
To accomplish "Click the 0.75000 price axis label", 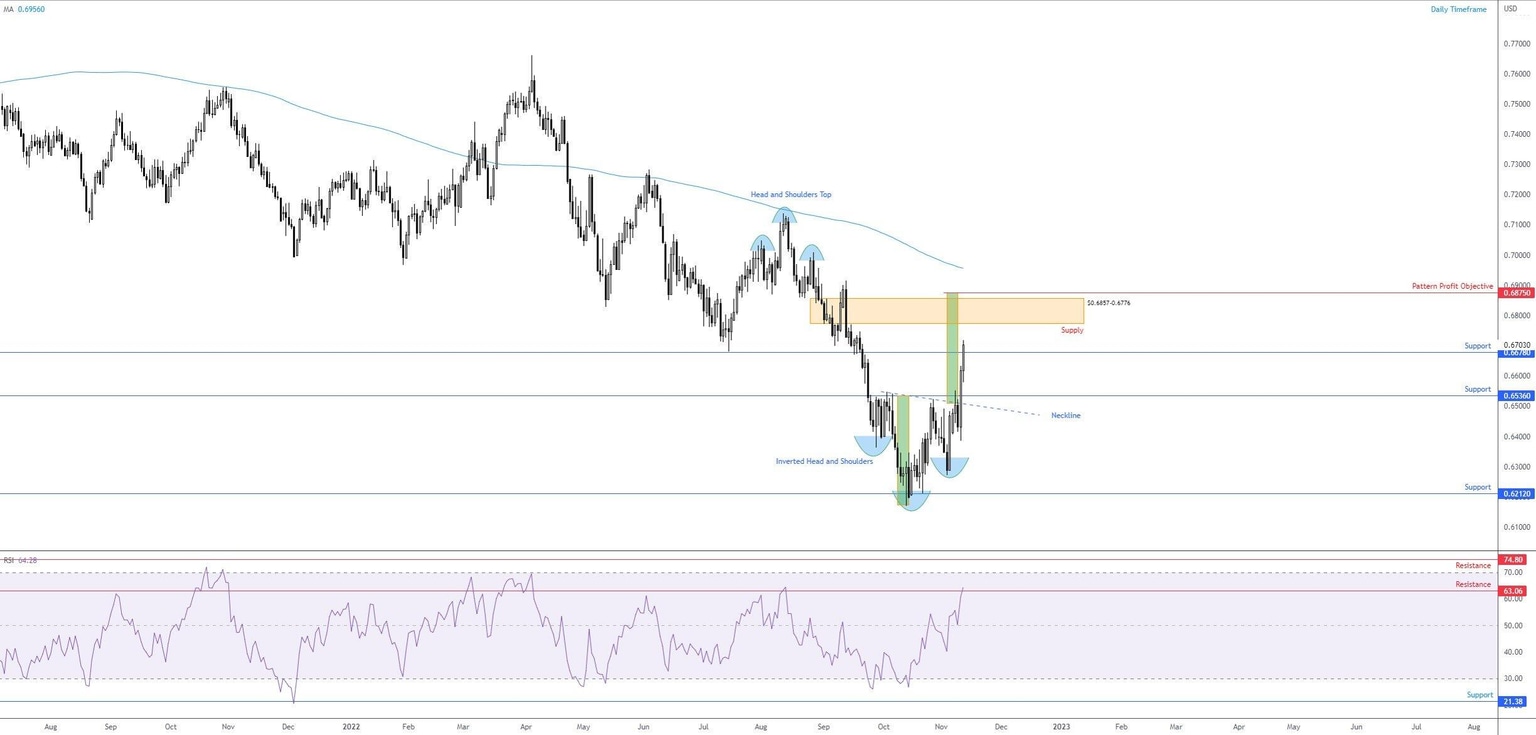I will (1518, 104).
